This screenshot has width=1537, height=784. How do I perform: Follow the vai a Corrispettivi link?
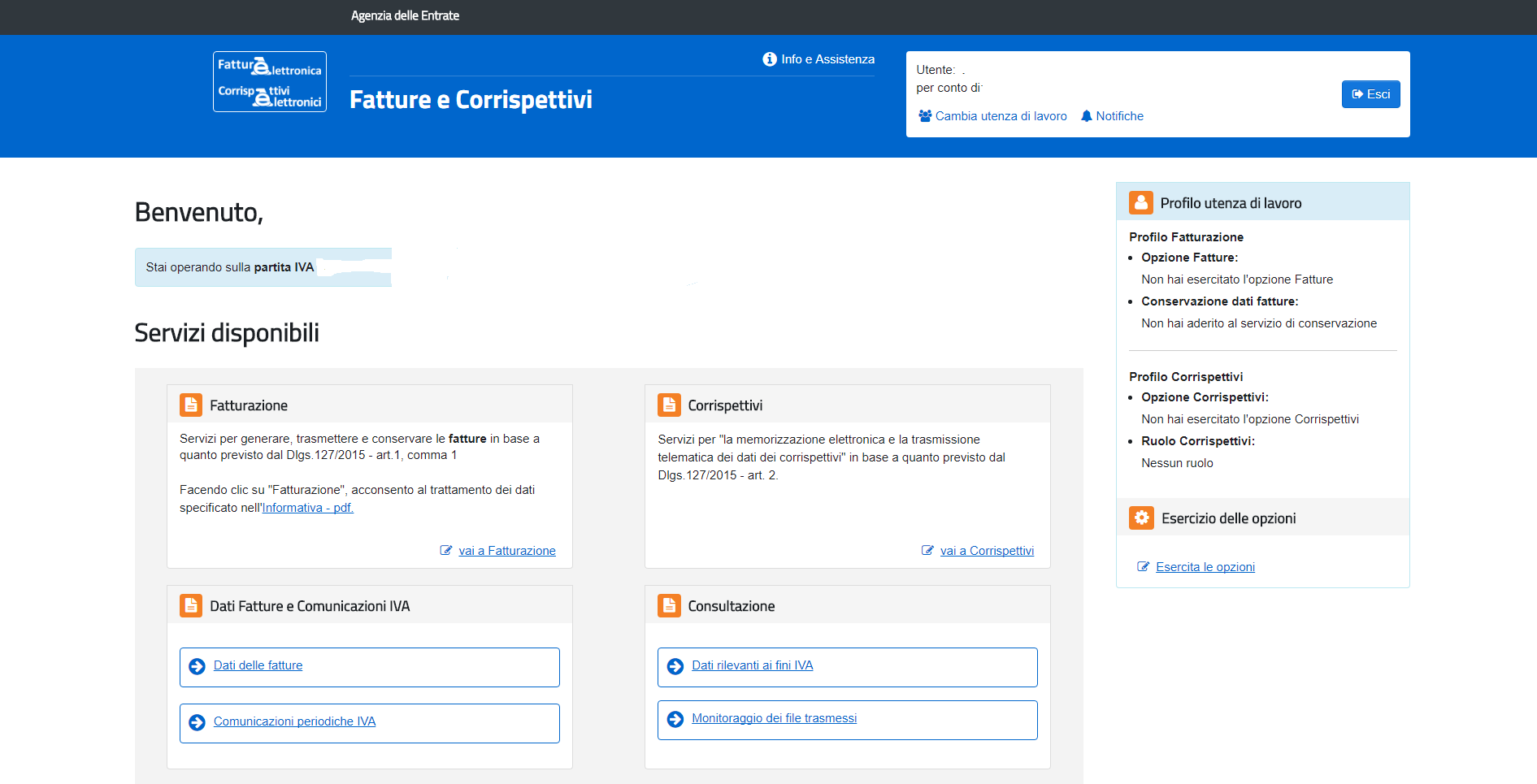[x=987, y=551]
